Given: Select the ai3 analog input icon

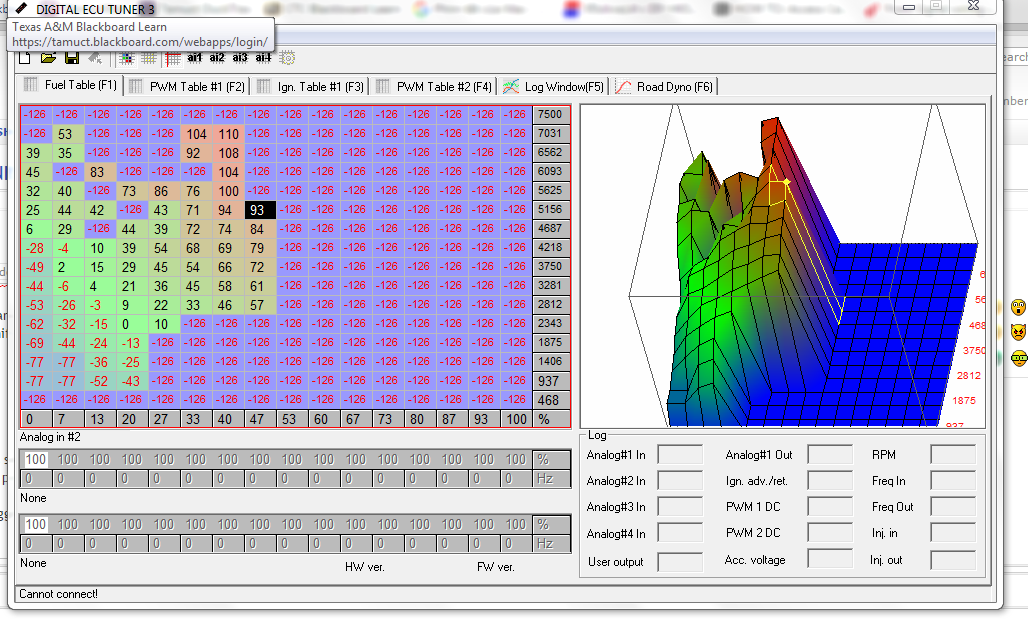Looking at the screenshot, I should pos(240,58).
